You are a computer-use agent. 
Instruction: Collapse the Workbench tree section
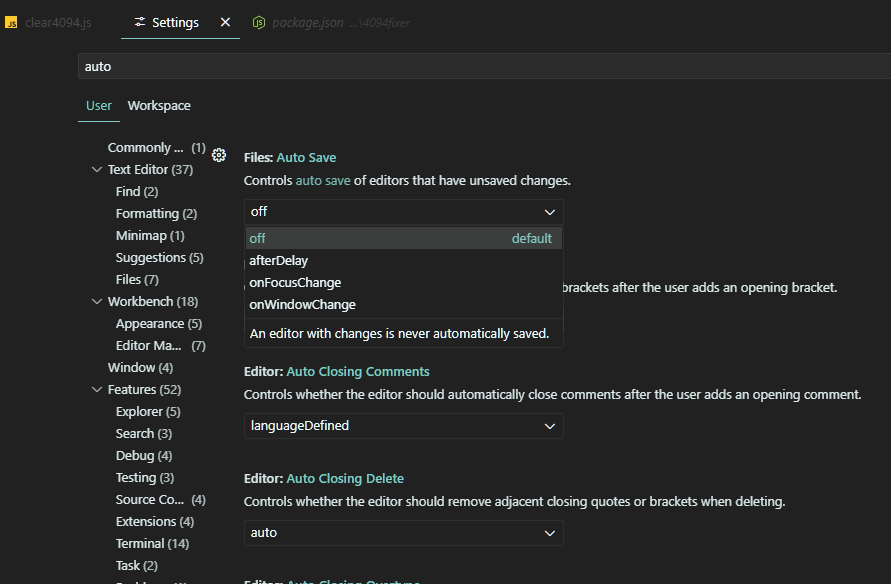[x=97, y=302]
